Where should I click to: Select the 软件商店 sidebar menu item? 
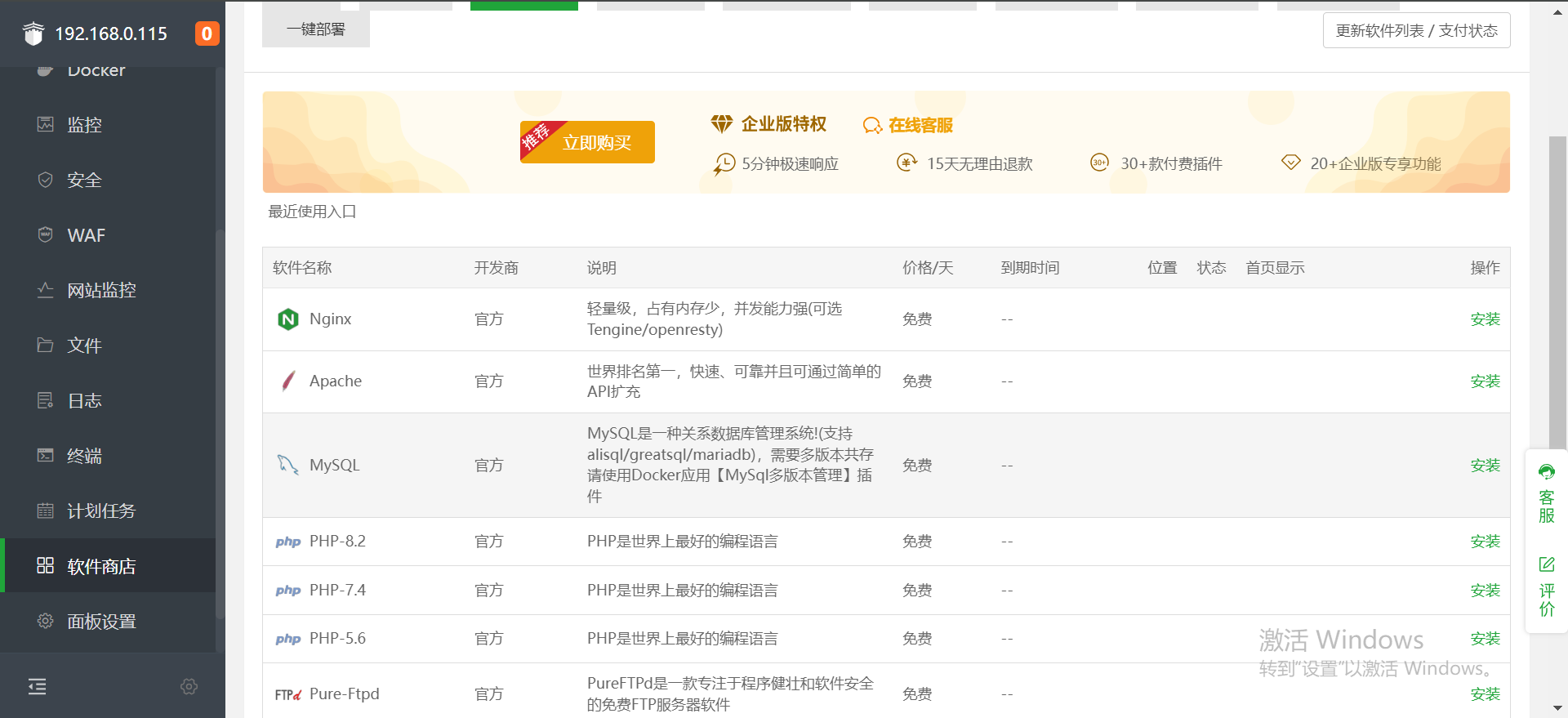coord(108,565)
